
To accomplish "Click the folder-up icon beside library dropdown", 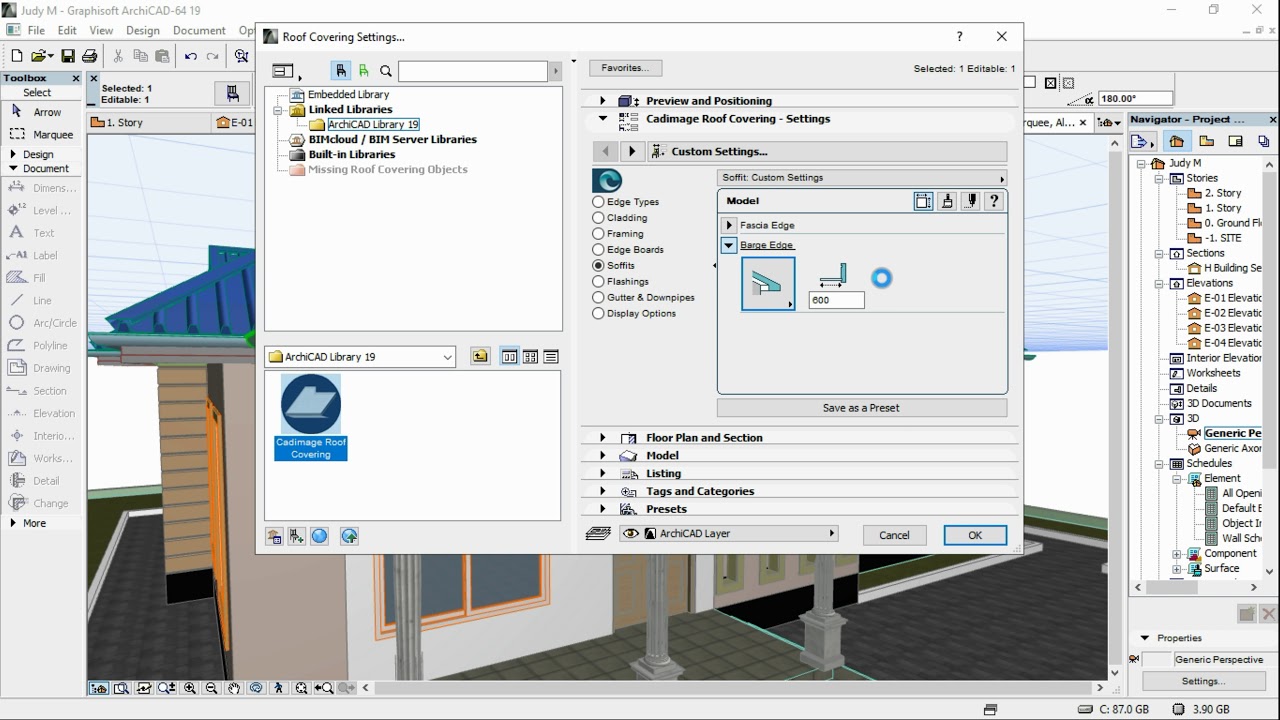I will pos(481,357).
